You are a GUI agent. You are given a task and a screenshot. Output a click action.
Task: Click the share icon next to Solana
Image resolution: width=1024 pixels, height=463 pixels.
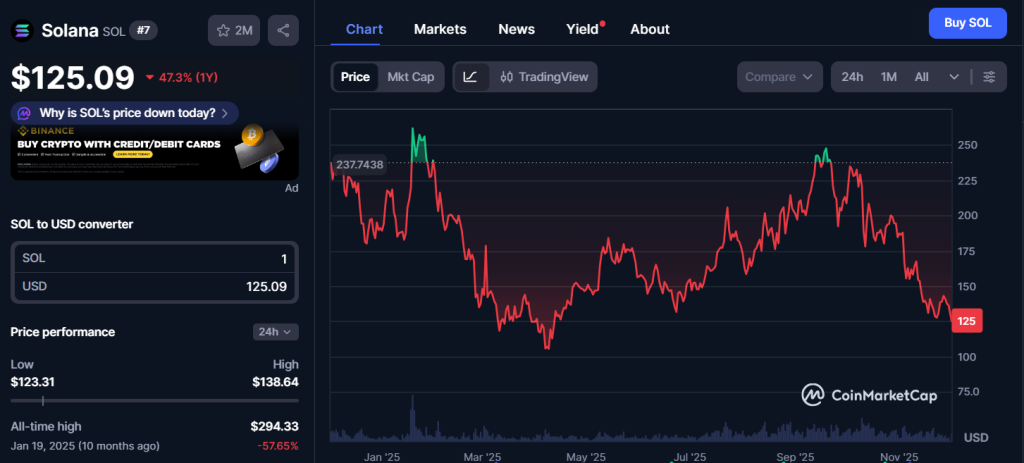[284, 30]
